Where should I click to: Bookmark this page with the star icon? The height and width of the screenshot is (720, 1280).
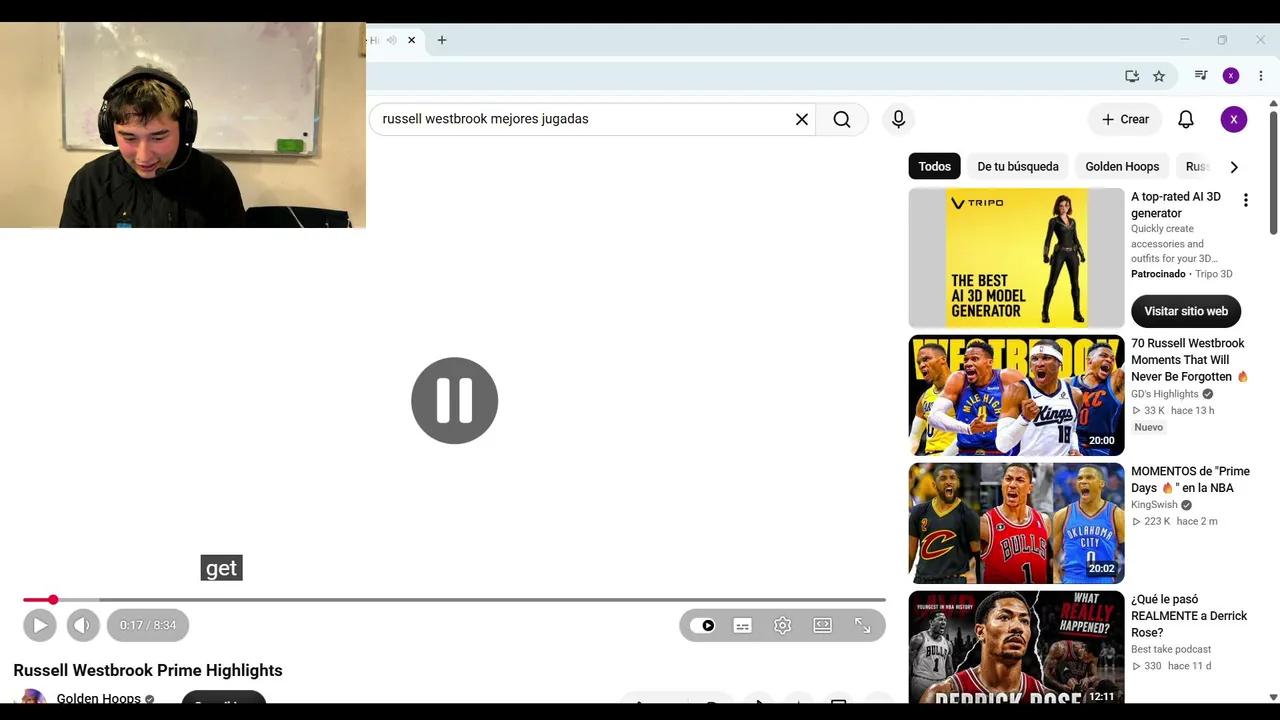point(1159,76)
